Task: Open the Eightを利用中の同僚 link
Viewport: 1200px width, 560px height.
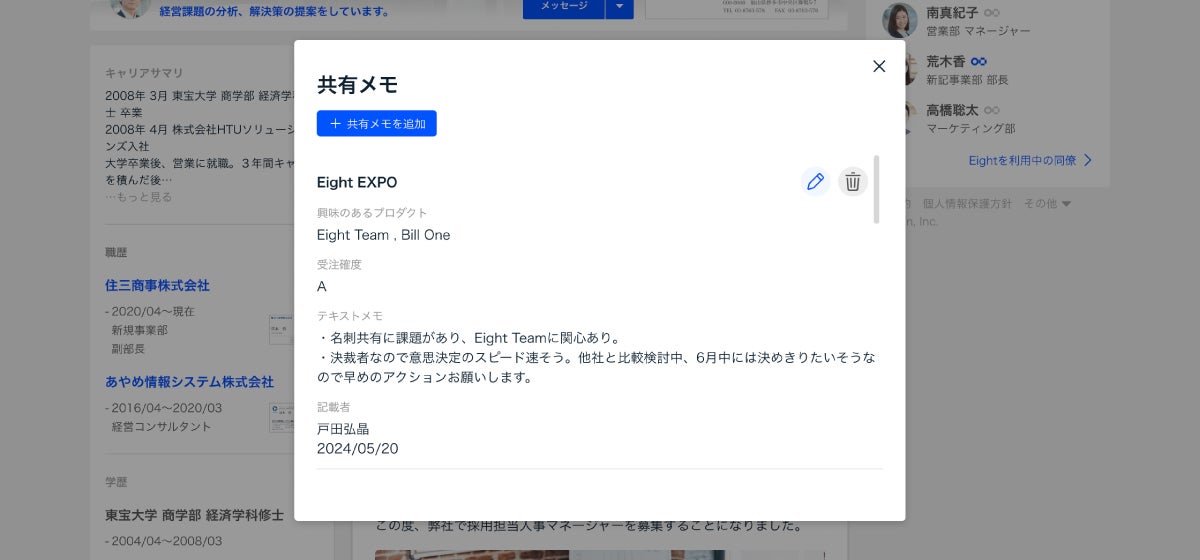Action: pos(1022,160)
